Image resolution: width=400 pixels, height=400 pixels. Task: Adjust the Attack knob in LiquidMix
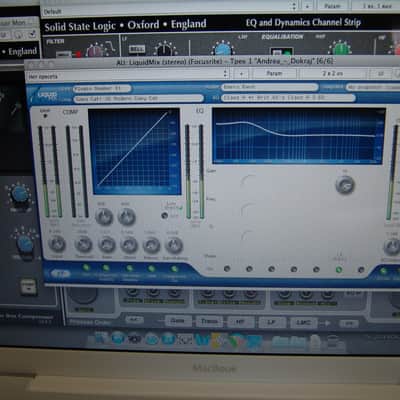coord(129,245)
